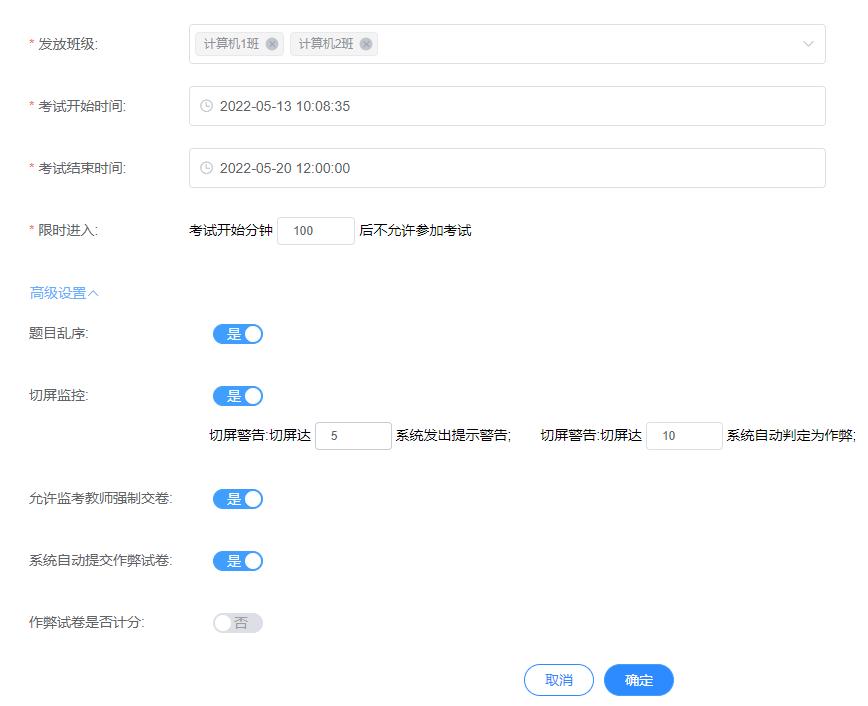This screenshot has width=868, height=706.
Task: Remove the 计算机1班 class tag
Action: (272, 43)
